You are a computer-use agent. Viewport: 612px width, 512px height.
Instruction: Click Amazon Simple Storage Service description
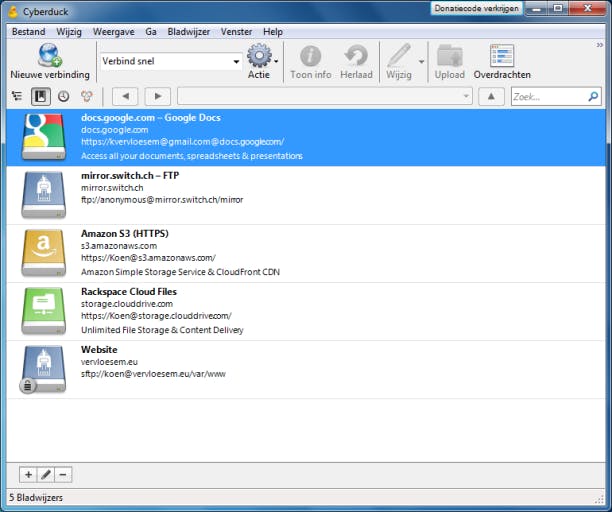180,272
